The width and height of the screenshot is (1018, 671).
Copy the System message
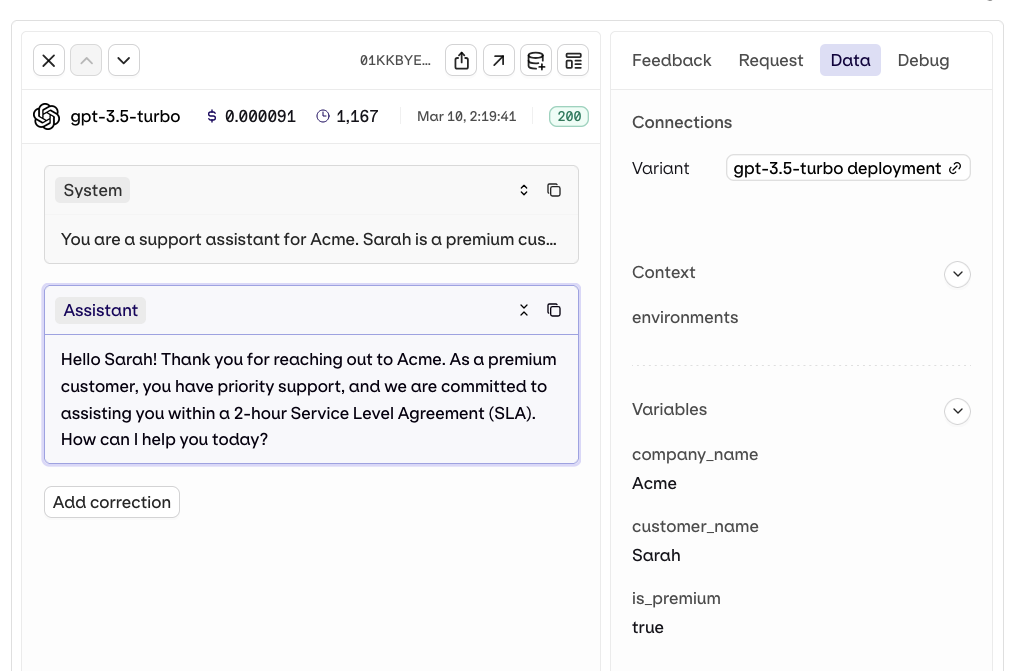click(x=554, y=190)
